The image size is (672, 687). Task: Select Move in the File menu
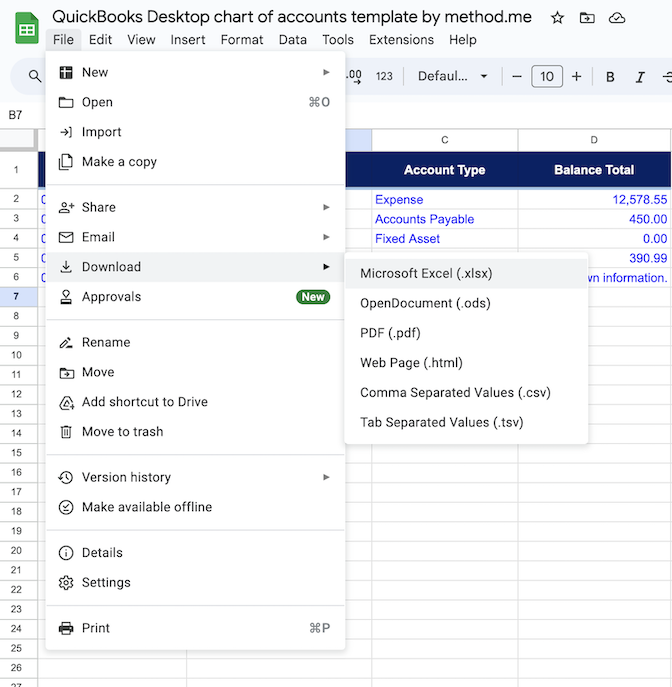(x=195, y=372)
